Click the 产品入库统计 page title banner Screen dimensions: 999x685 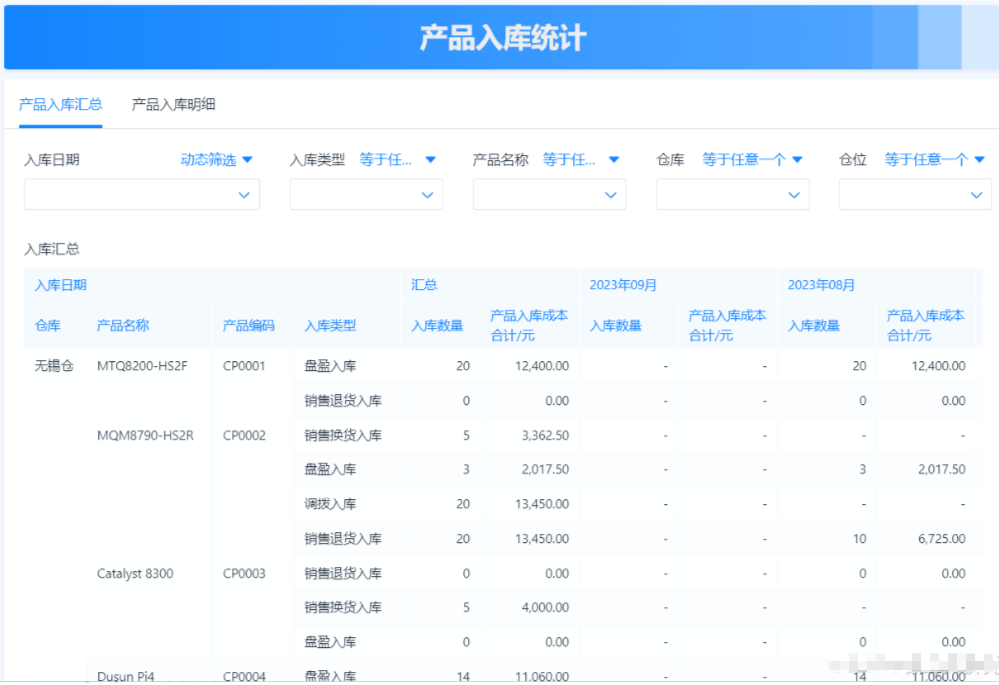(503, 38)
